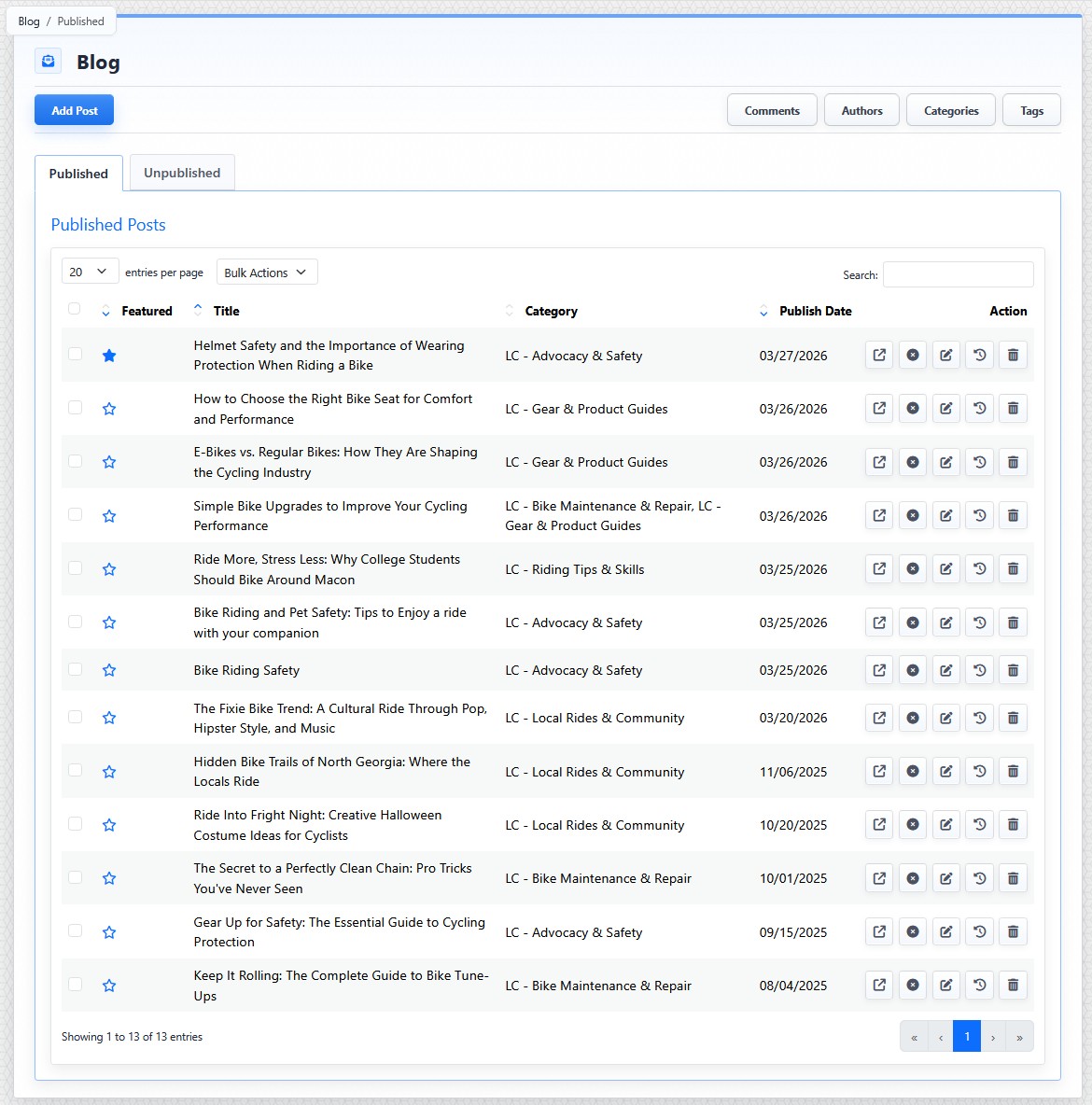Click the Add Post button
The width and height of the screenshot is (1092, 1105).
tap(74, 111)
